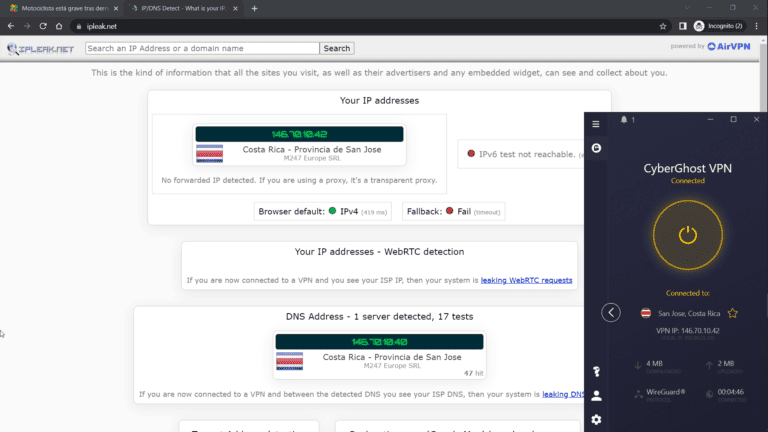Screen dimensions: 768x432
Task: Click the 47 hit count
Action: (x=473, y=373)
